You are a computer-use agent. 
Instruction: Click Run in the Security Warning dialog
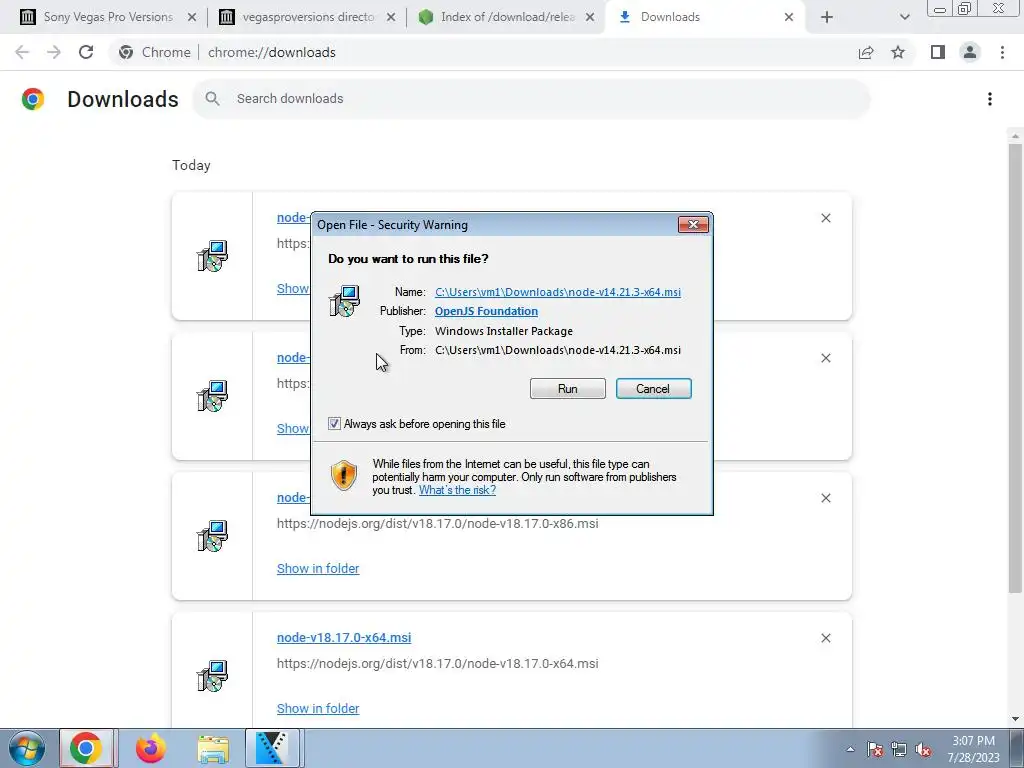[568, 389]
